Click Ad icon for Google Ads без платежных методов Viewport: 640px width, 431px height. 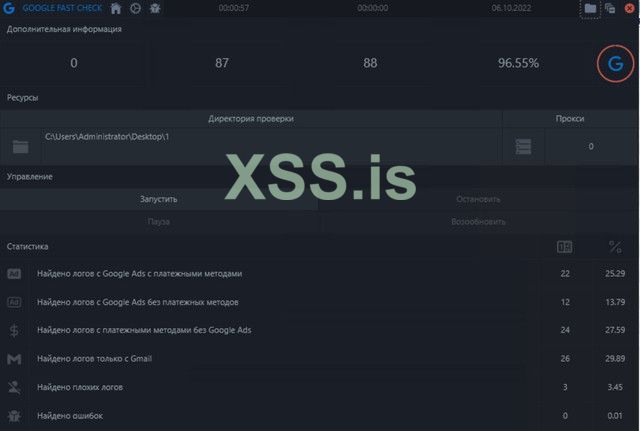[x=14, y=302]
